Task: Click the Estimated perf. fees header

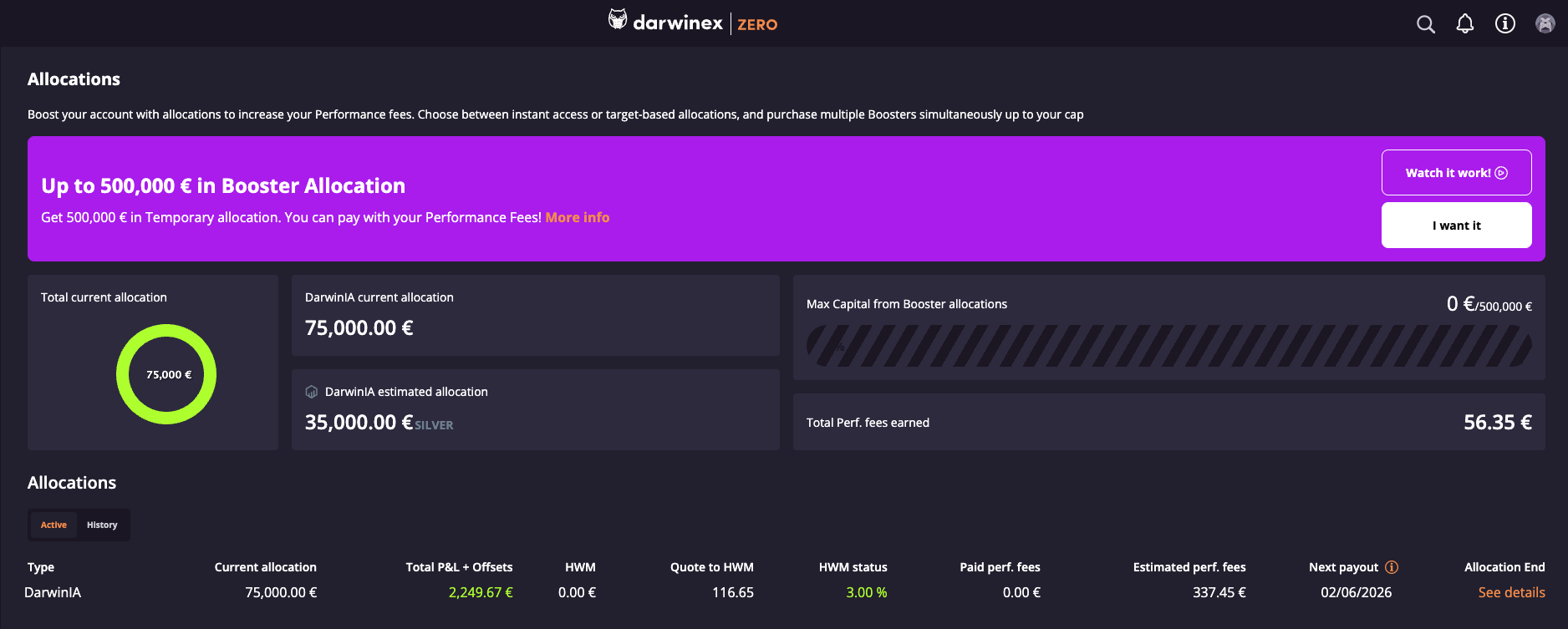Action: click(x=1189, y=567)
